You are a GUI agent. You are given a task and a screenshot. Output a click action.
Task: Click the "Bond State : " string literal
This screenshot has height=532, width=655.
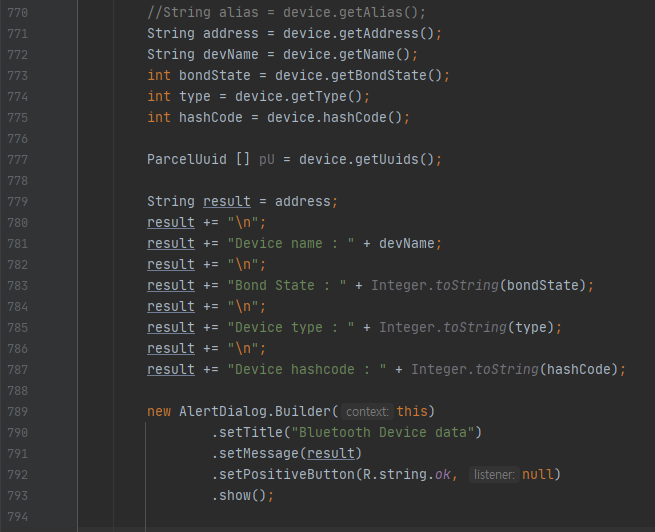287,285
